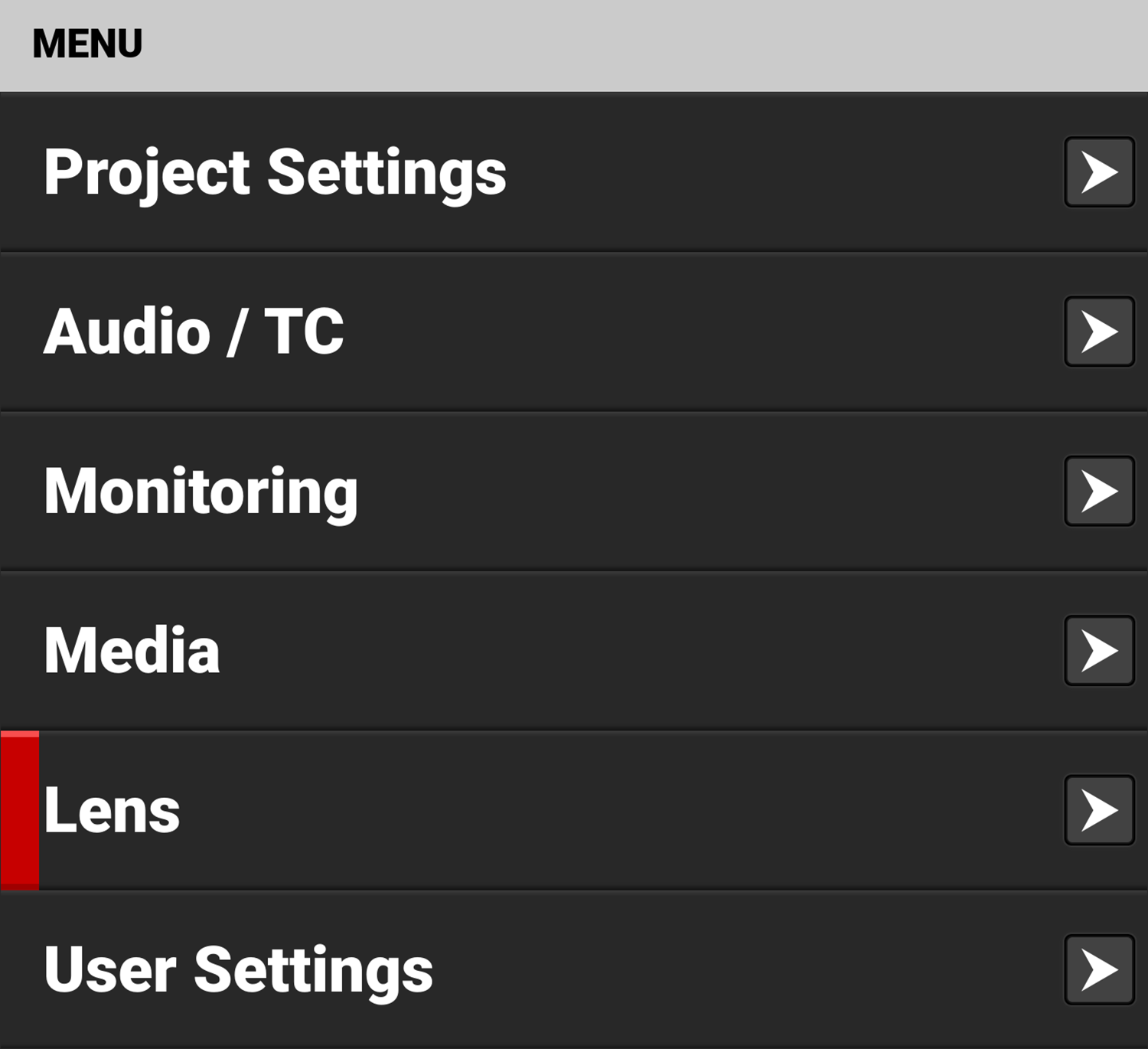
Task: Select the Project Settings menu label
Action: tap(275, 173)
